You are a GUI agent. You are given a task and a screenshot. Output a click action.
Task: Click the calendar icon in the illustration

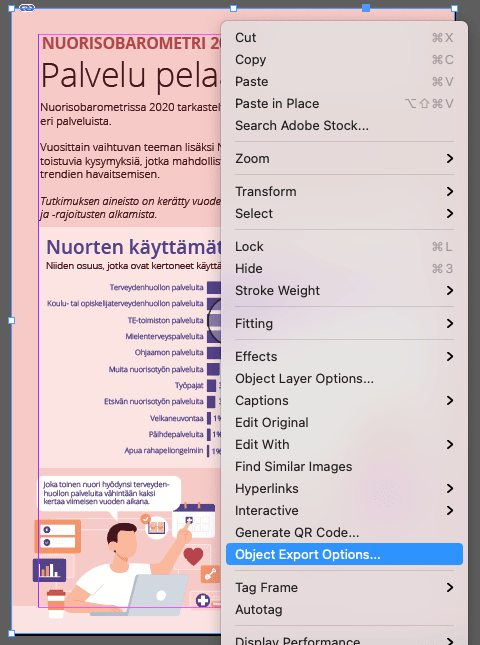point(194,520)
